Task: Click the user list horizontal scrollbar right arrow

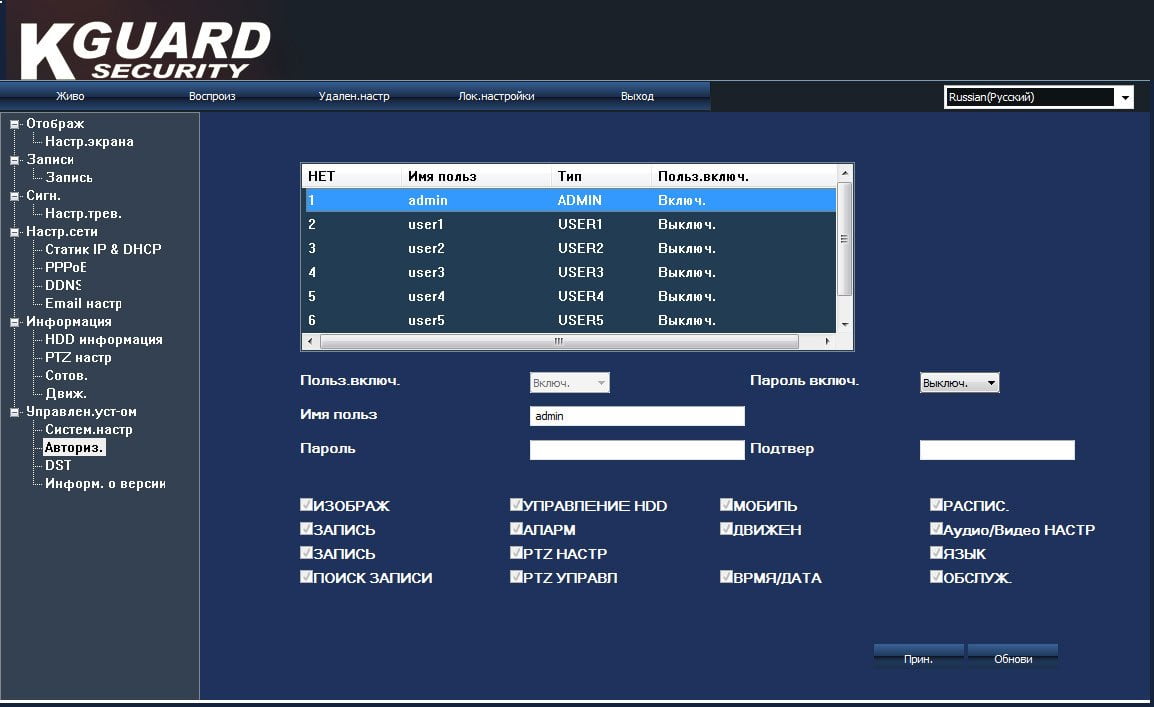Action: tap(827, 341)
